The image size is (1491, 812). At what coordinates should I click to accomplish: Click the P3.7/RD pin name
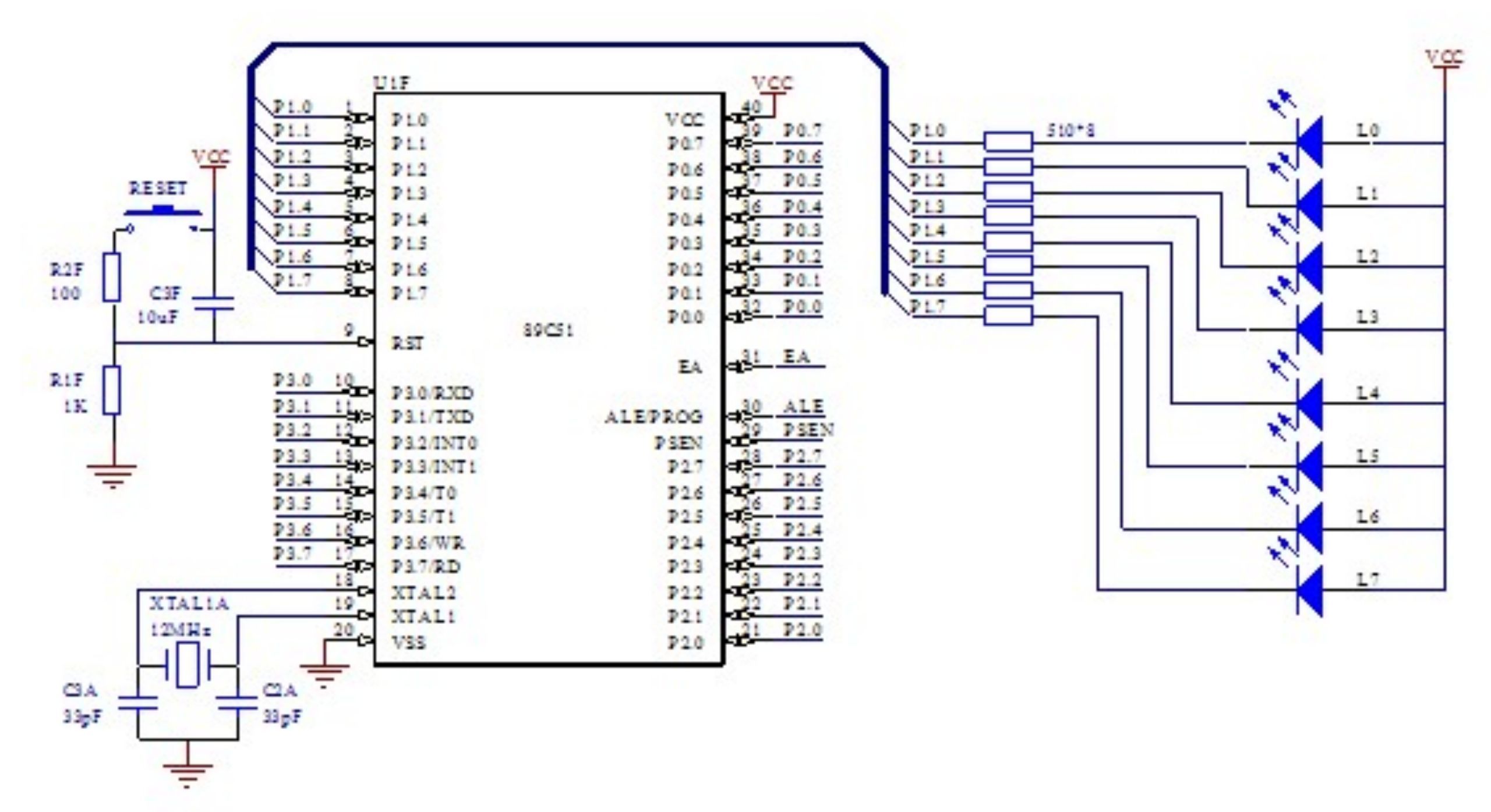pos(426,566)
